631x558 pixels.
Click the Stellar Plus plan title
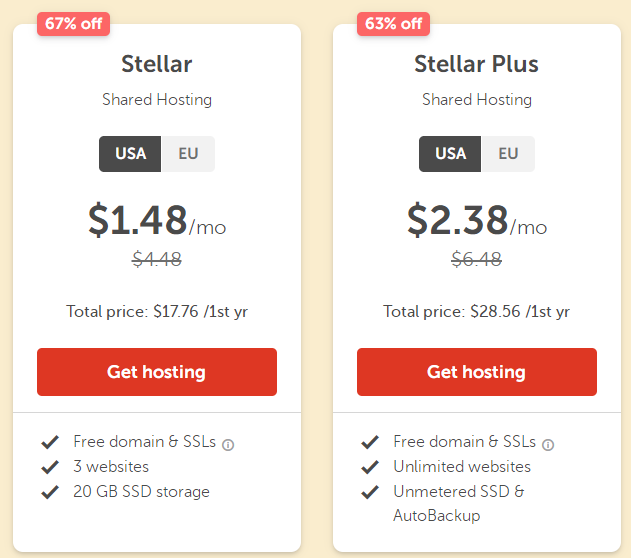477,65
